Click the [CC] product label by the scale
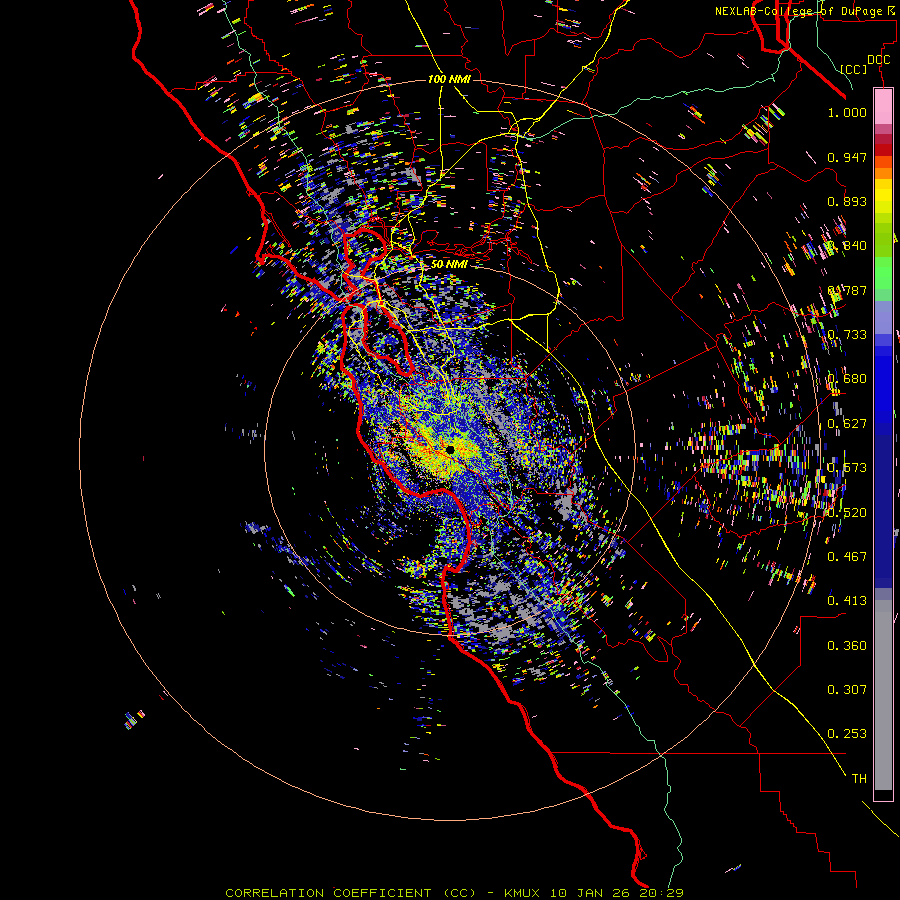 pyautogui.click(x=854, y=69)
